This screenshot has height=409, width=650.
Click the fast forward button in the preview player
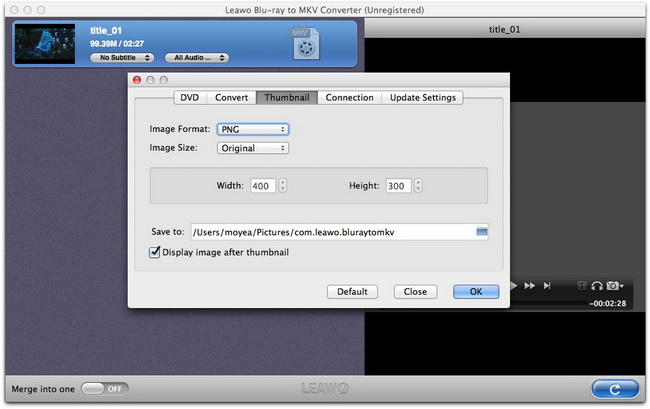point(529,286)
